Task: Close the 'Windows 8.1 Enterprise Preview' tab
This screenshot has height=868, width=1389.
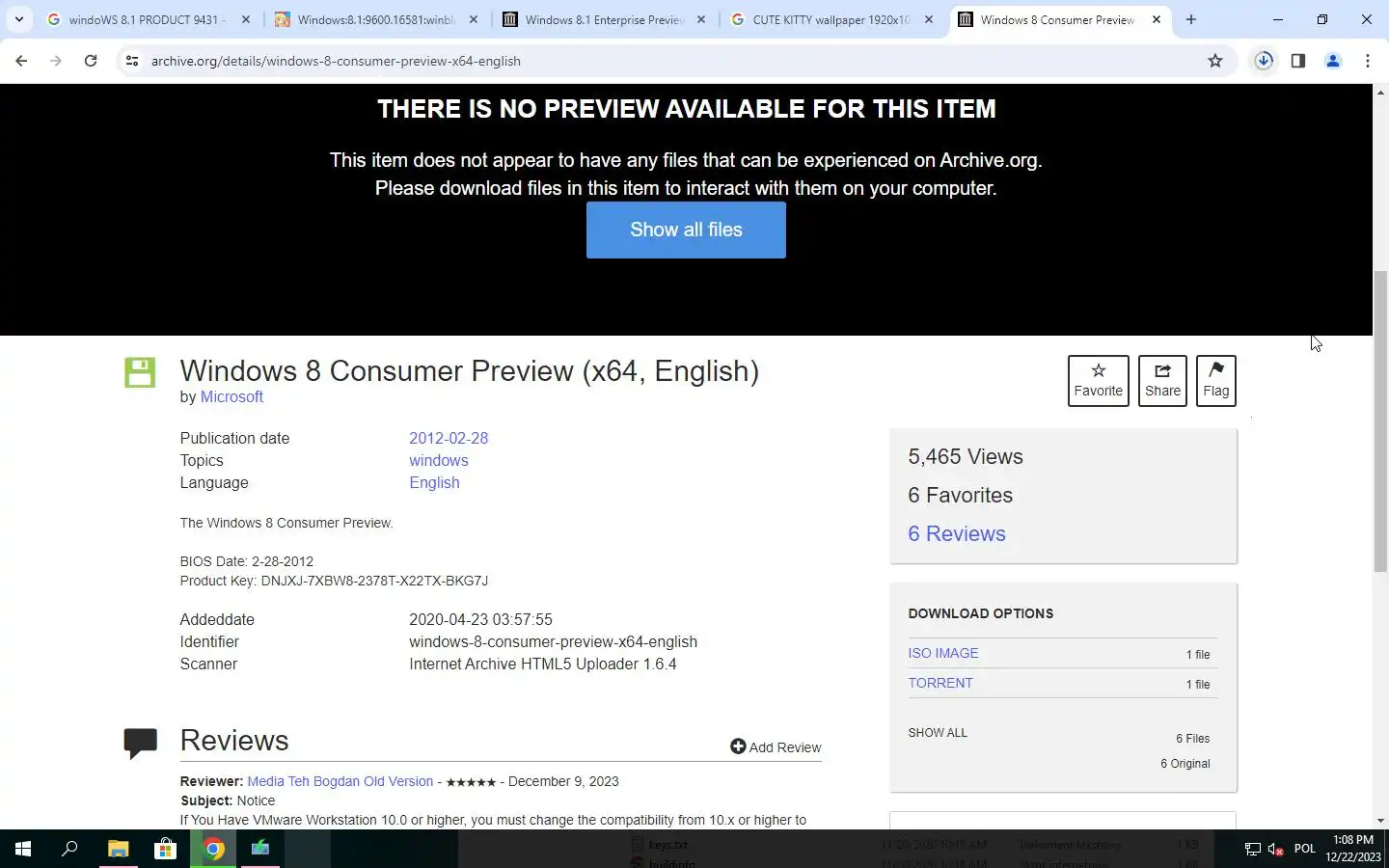Action: [701, 19]
